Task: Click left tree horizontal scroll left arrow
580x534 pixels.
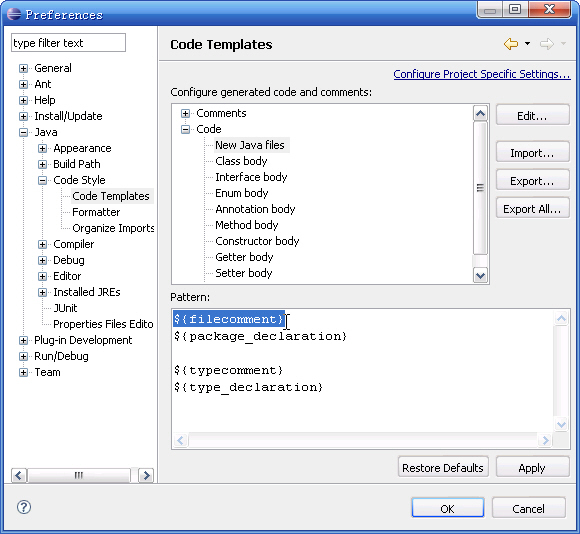Action: 19,475
